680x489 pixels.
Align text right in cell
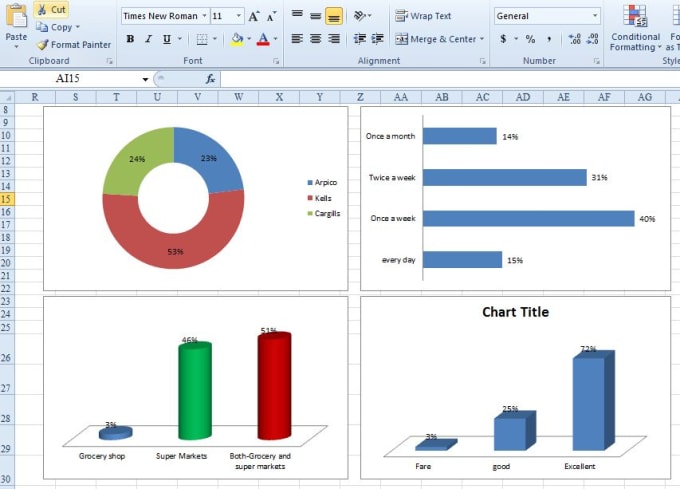click(334, 39)
